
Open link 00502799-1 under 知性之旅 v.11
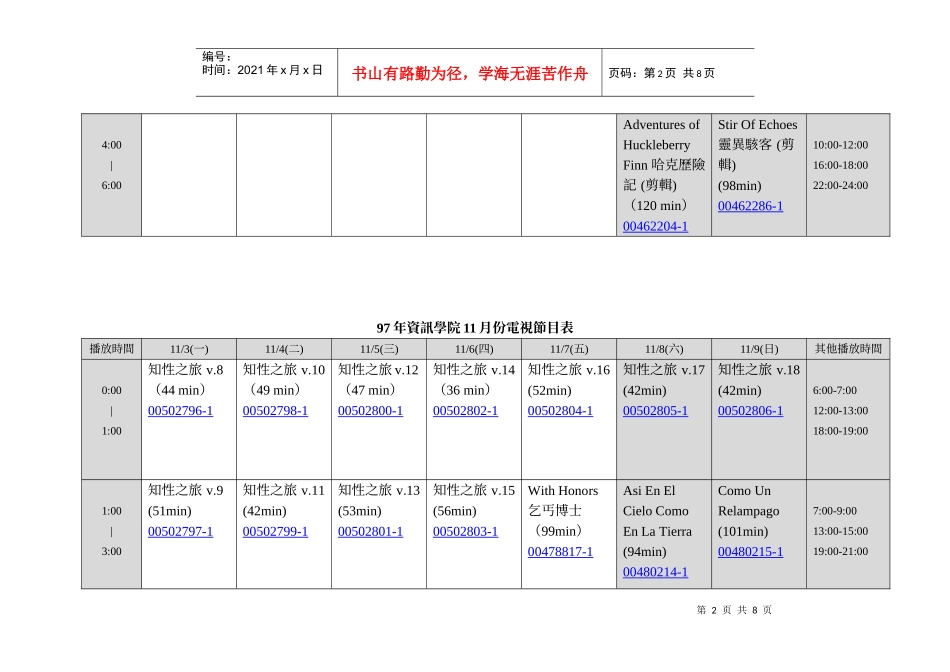[x=275, y=531]
